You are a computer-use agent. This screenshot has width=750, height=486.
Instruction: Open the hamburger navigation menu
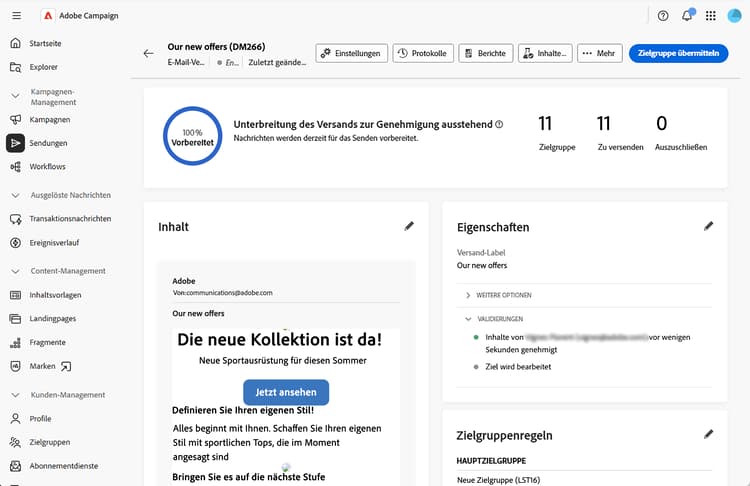click(16, 16)
